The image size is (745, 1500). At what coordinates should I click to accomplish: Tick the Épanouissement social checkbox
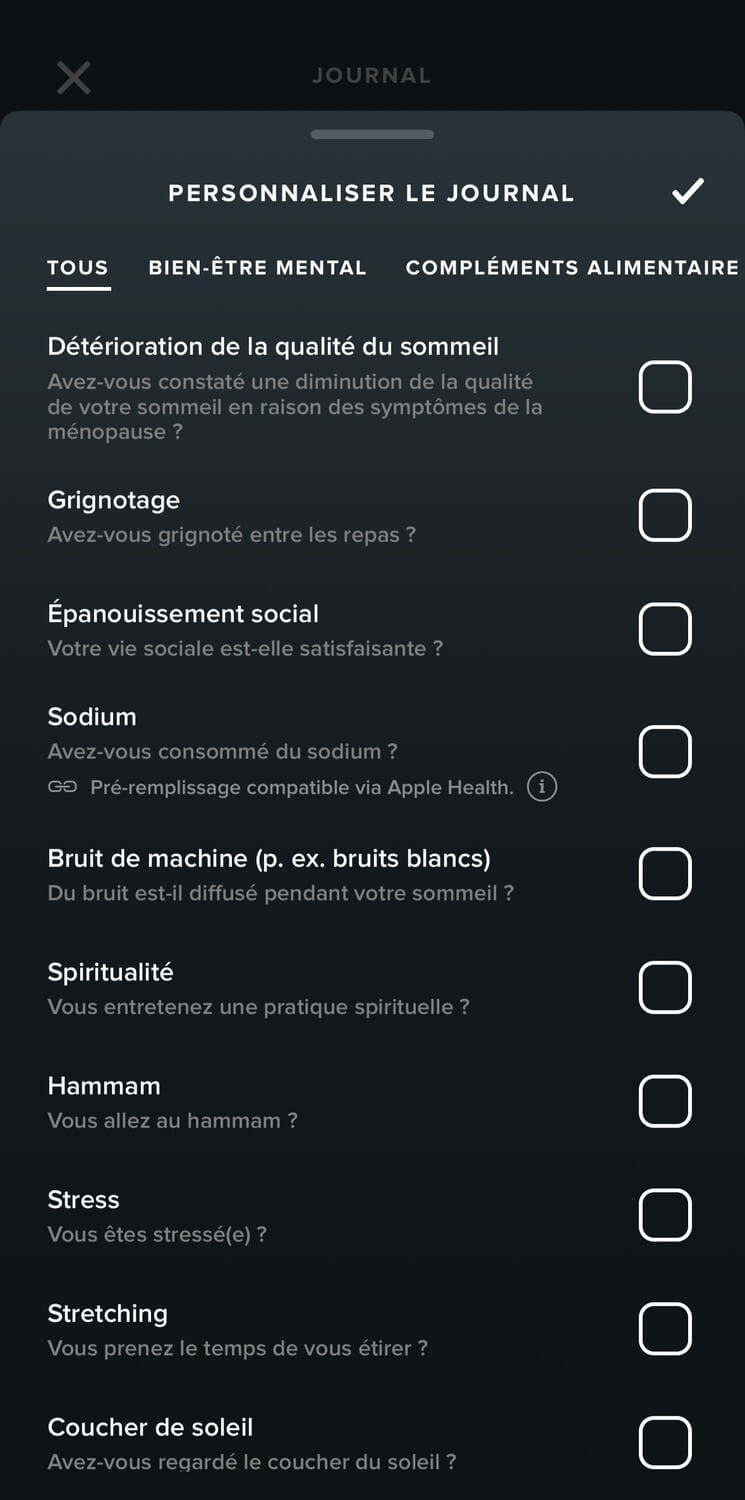click(665, 629)
